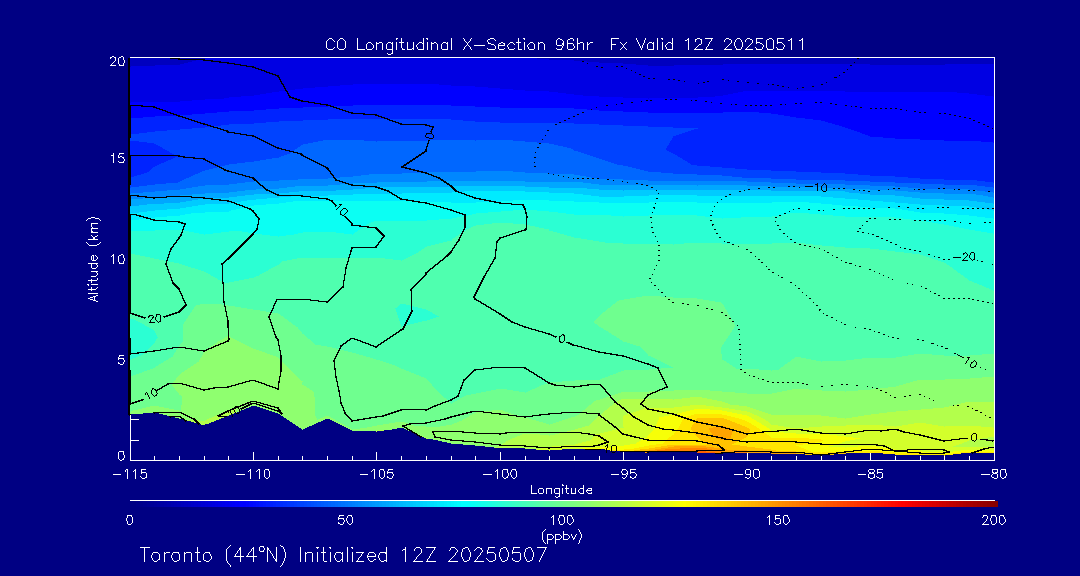The height and width of the screenshot is (576, 1080).
Task: Click the "Altitude (km)" vertical axis label
Action: point(93,259)
